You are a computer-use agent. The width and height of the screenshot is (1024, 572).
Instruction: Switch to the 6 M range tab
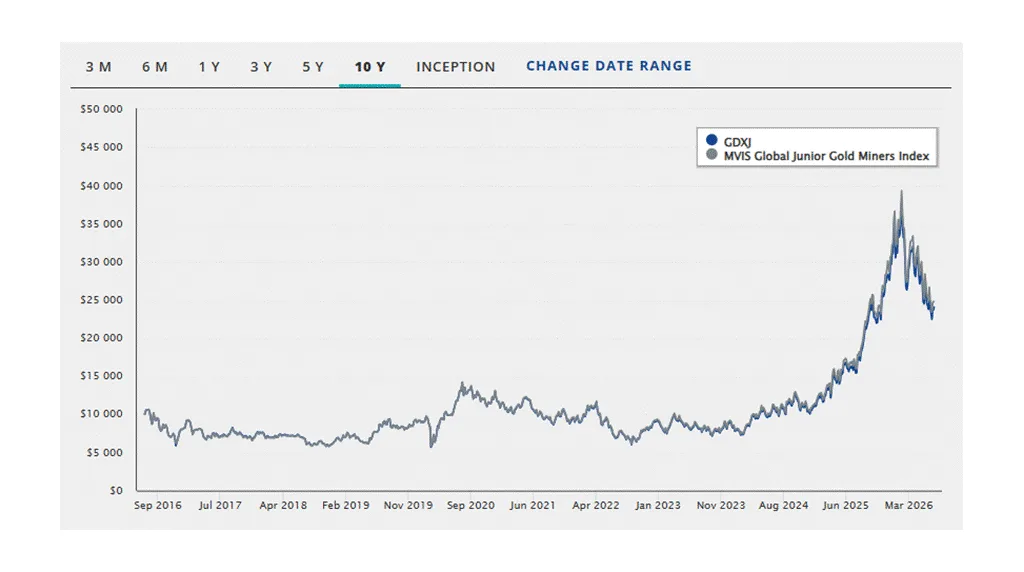pyautogui.click(x=155, y=67)
